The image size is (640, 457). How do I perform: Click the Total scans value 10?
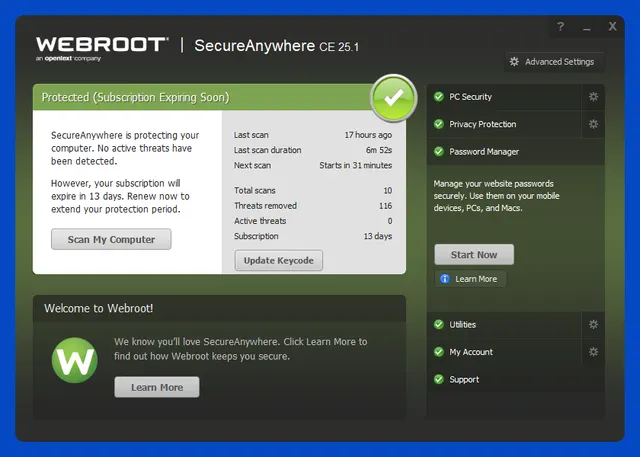coord(387,191)
